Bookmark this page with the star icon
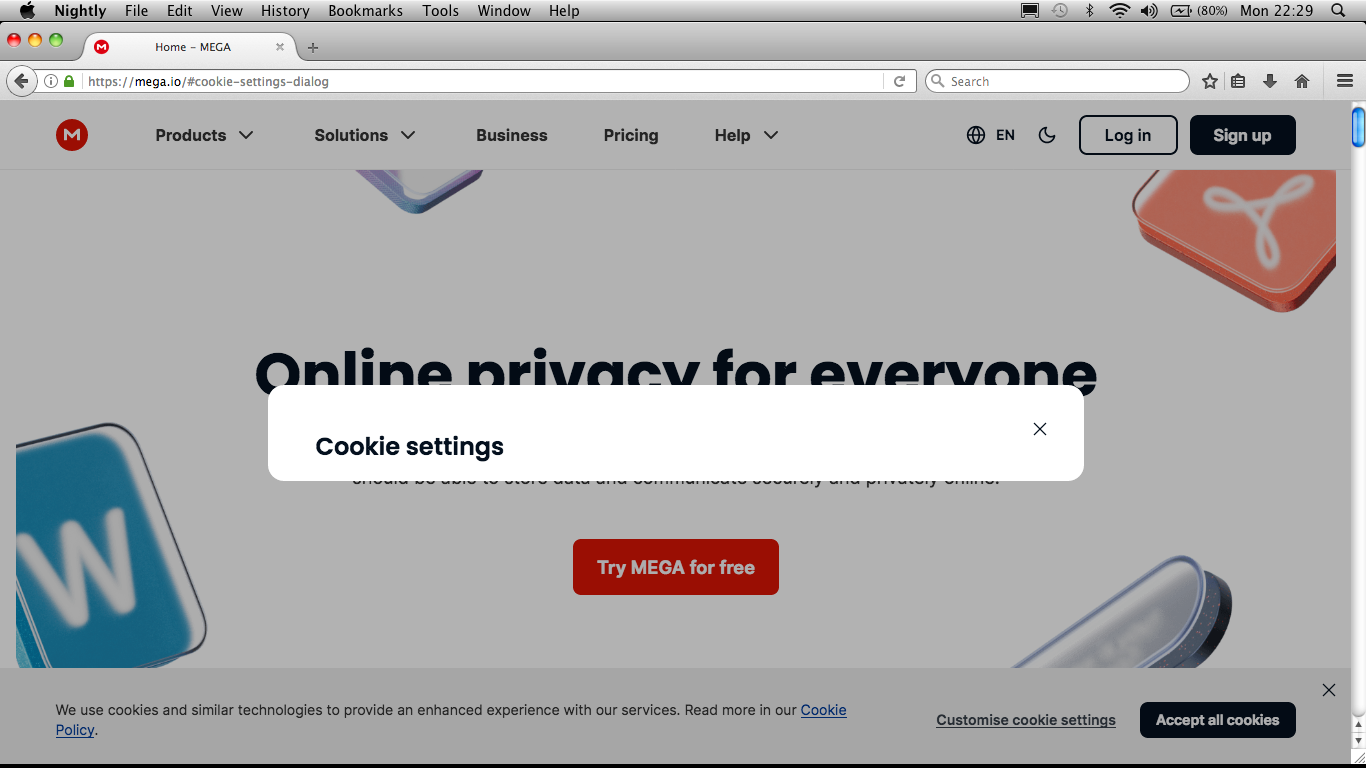The width and height of the screenshot is (1366, 768). coord(1210,81)
